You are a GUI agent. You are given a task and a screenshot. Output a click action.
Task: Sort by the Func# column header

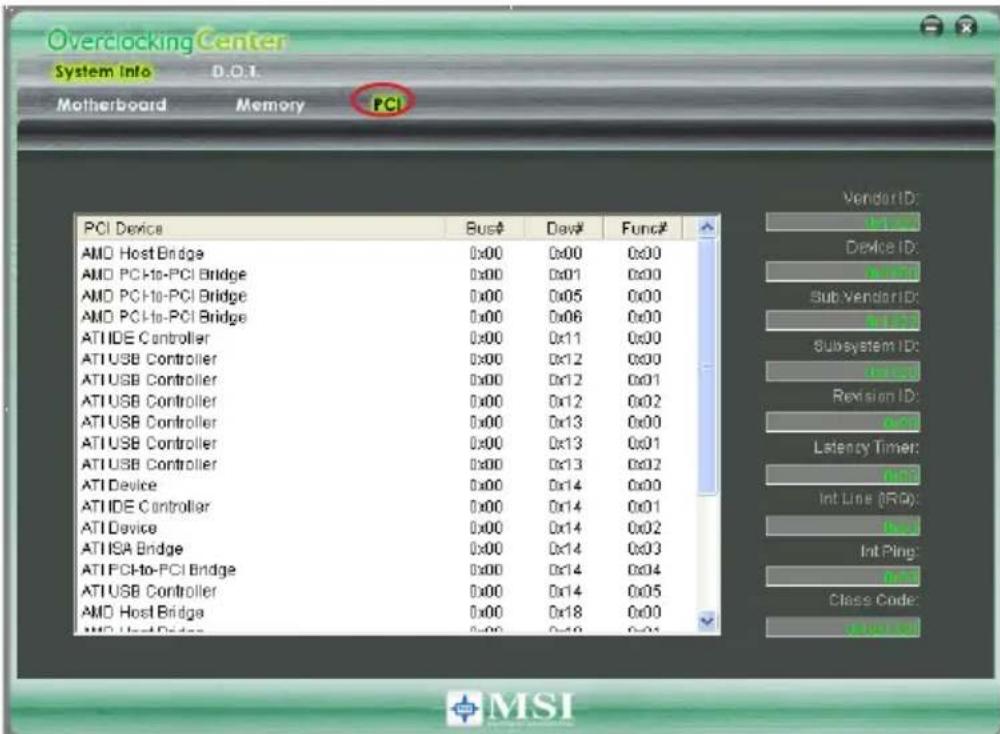coord(643,228)
